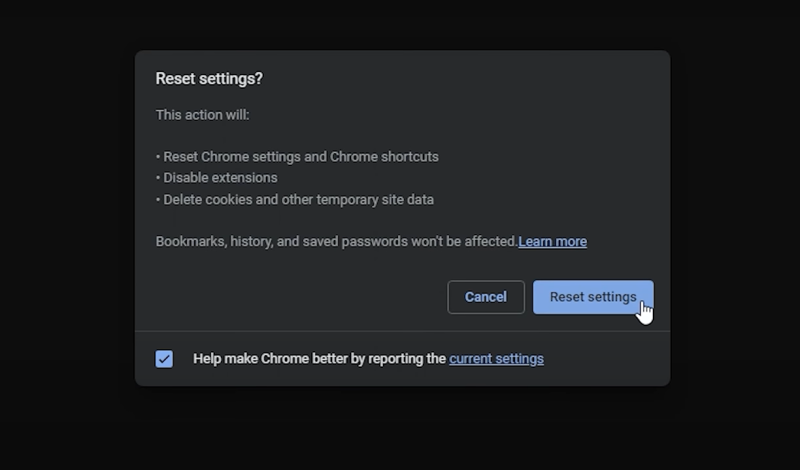Click 'Bookmarks, history, and saved passwords' sentence
Image resolution: width=800 pixels, height=470 pixels.
[337, 241]
